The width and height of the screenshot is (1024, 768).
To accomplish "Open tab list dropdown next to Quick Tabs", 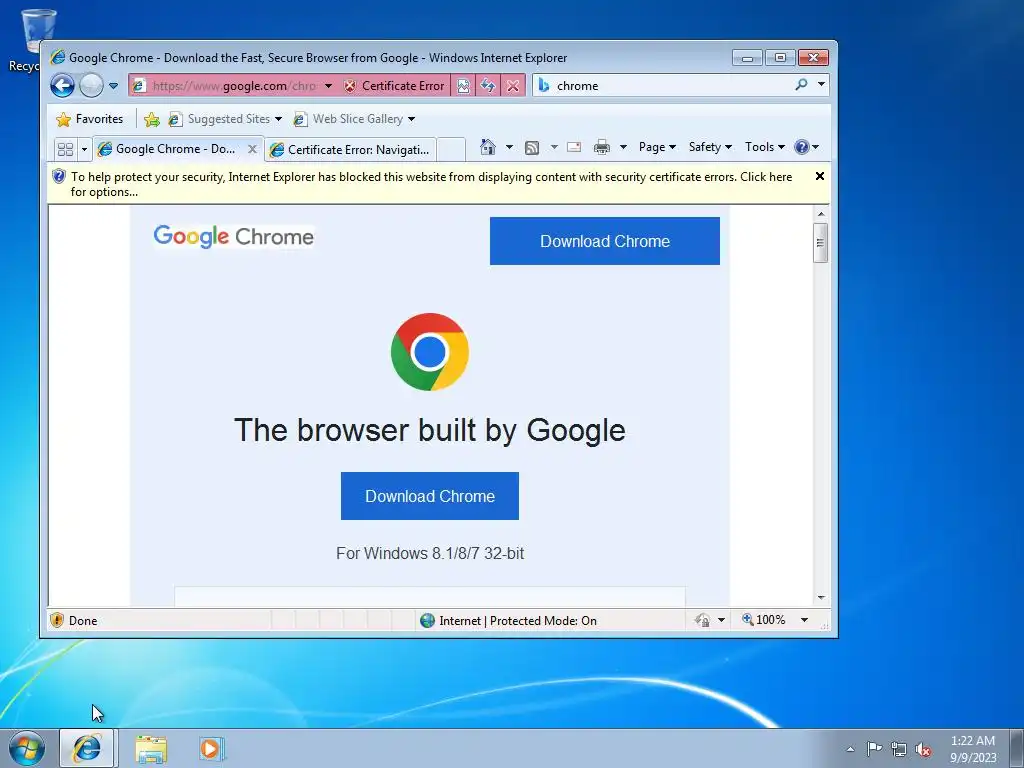I will (x=84, y=149).
